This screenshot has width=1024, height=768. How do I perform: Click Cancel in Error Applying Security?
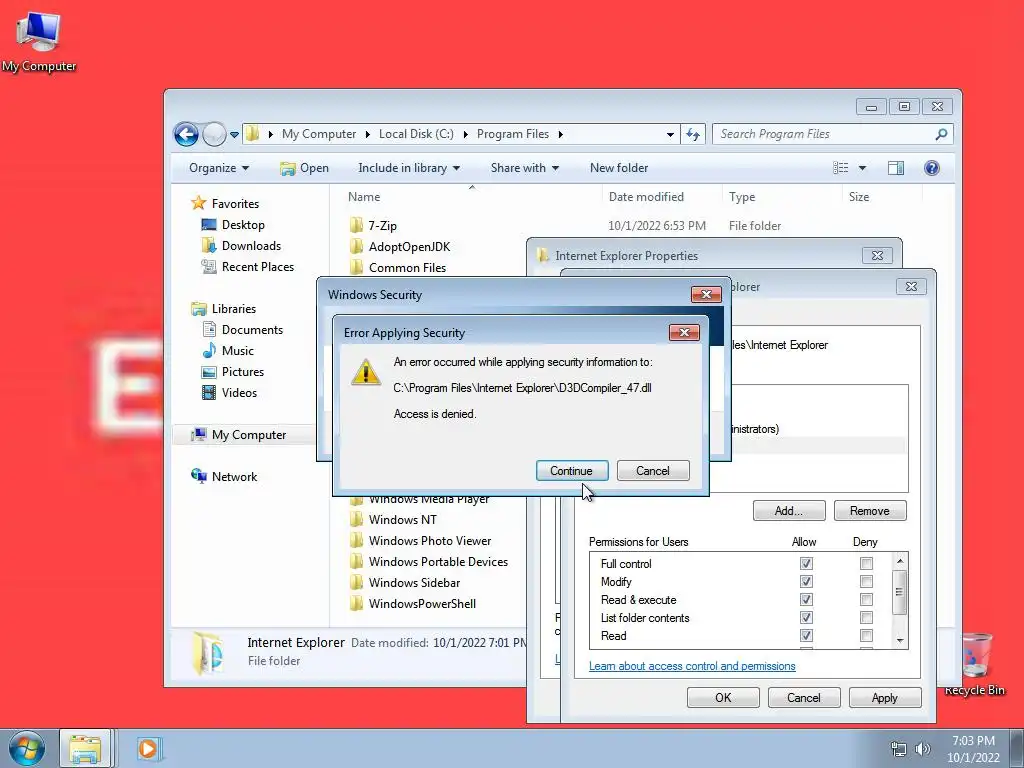tap(652, 471)
